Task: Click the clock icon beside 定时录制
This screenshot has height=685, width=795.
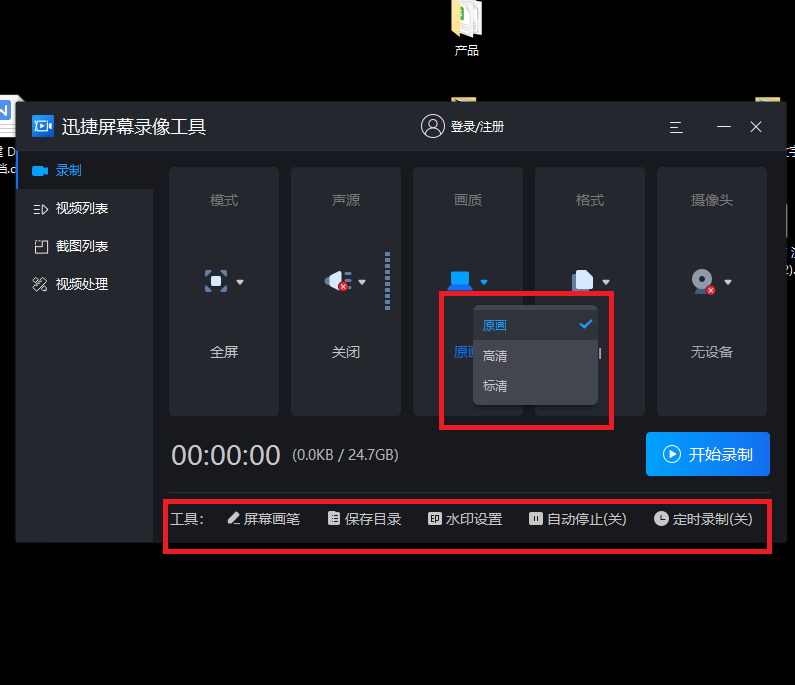Action: [661, 519]
